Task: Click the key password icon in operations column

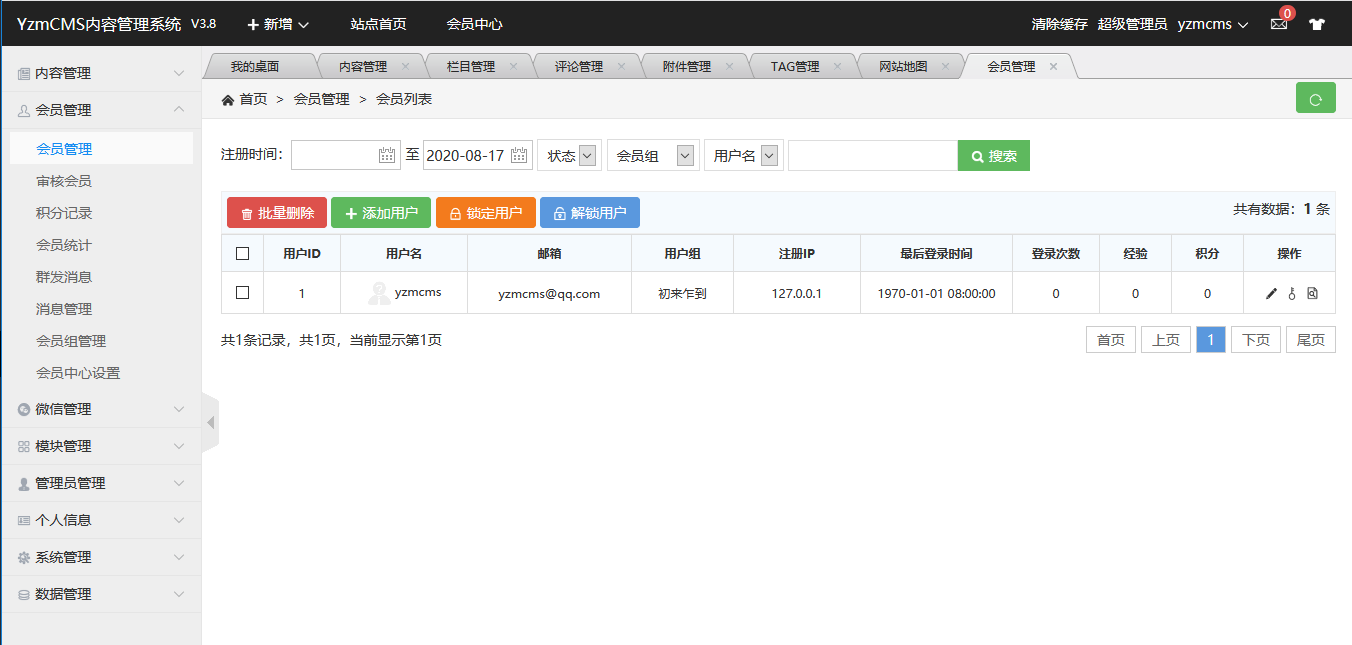Action: 1291,293
